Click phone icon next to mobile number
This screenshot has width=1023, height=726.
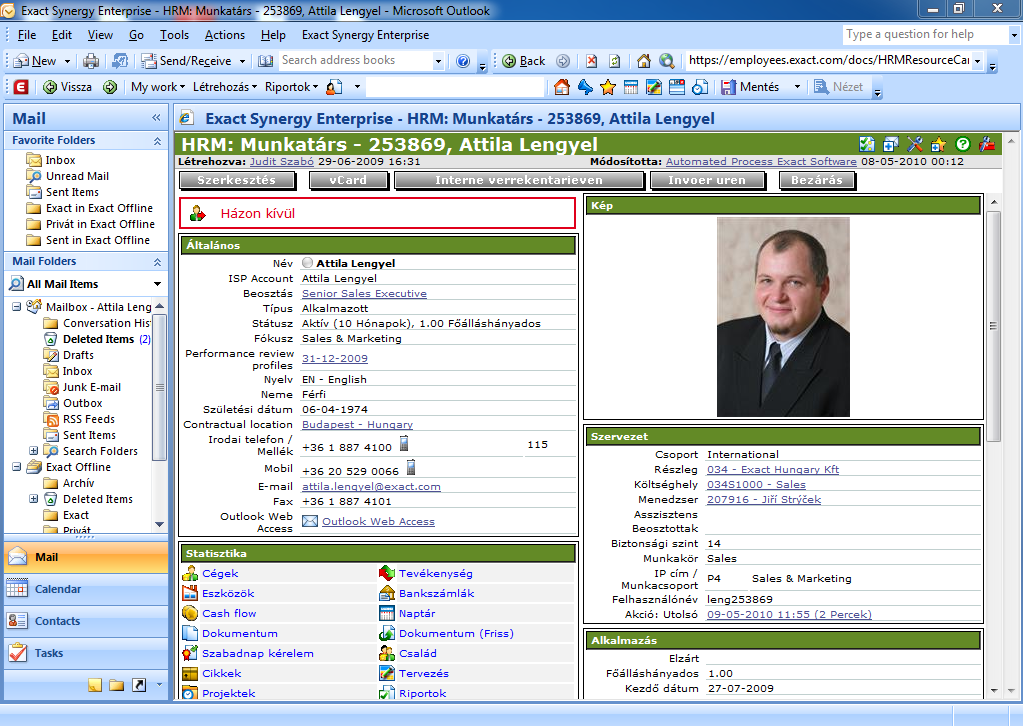click(411, 467)
